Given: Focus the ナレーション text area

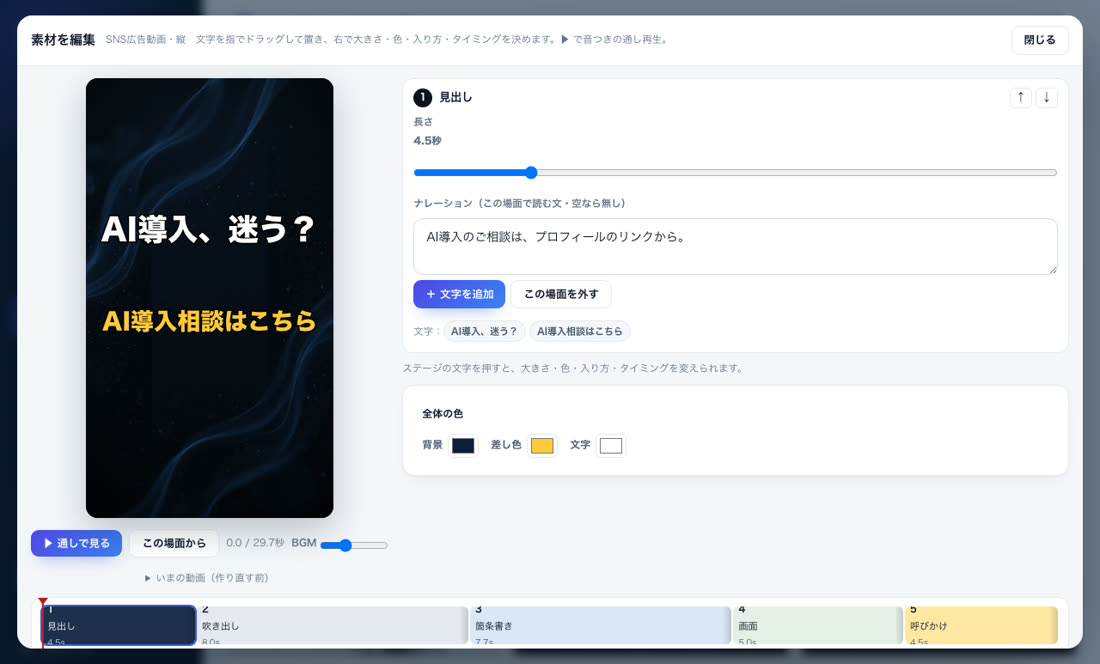Looking at the screenshot, I should tap(735, 246).
